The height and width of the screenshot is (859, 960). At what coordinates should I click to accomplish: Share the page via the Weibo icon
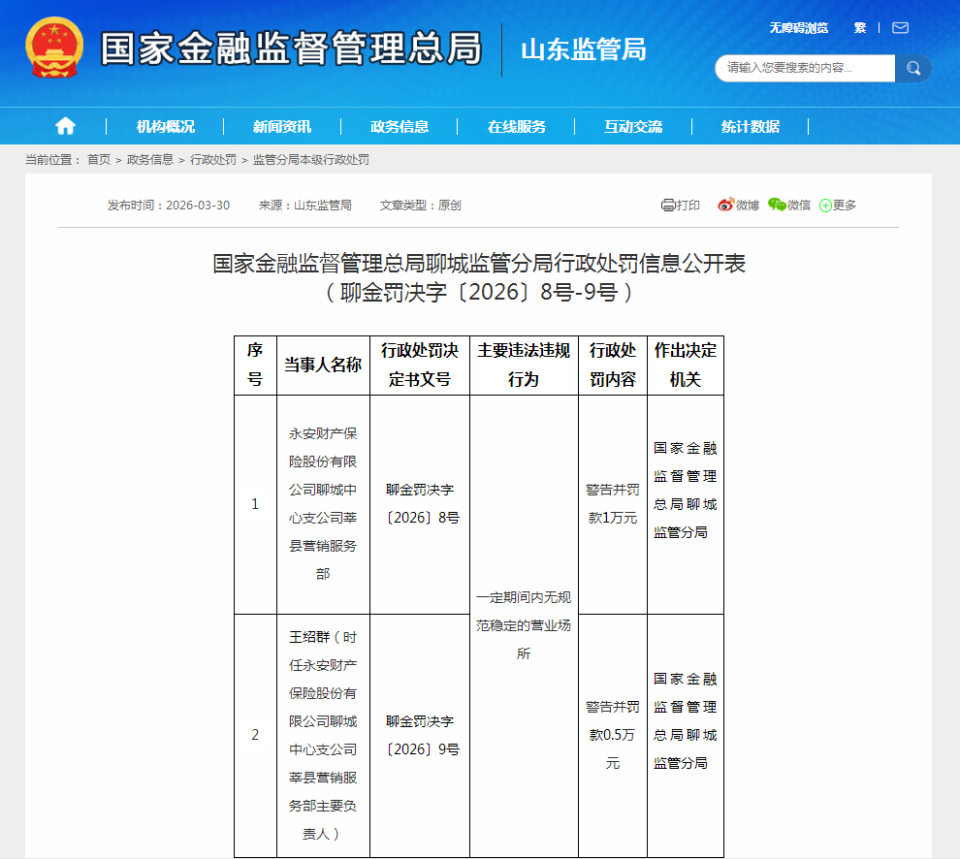tap(725, 205)
